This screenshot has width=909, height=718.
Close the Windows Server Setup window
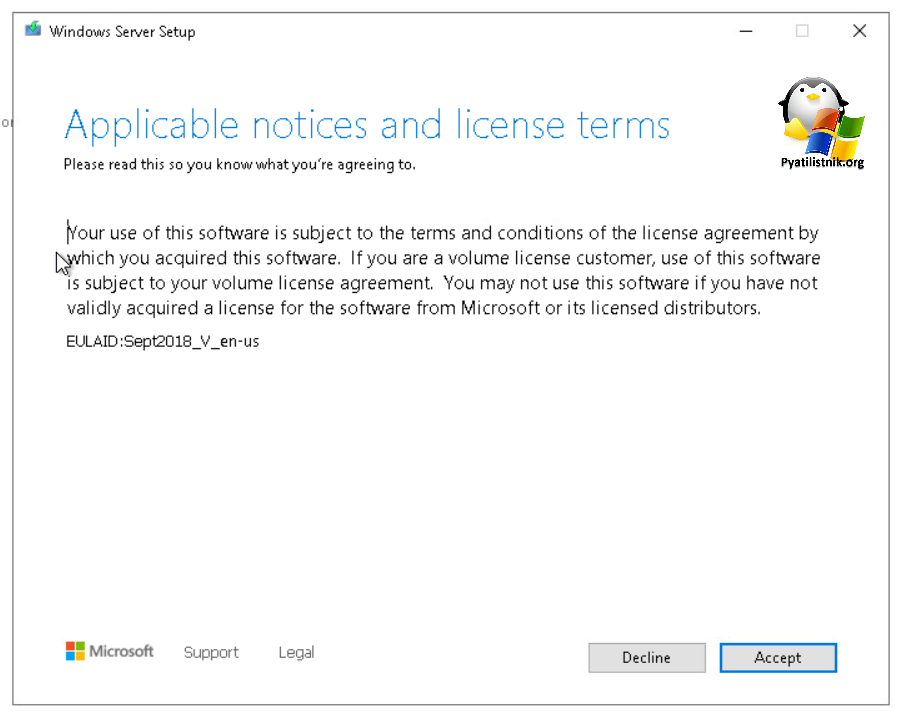(x=859, y=31)
